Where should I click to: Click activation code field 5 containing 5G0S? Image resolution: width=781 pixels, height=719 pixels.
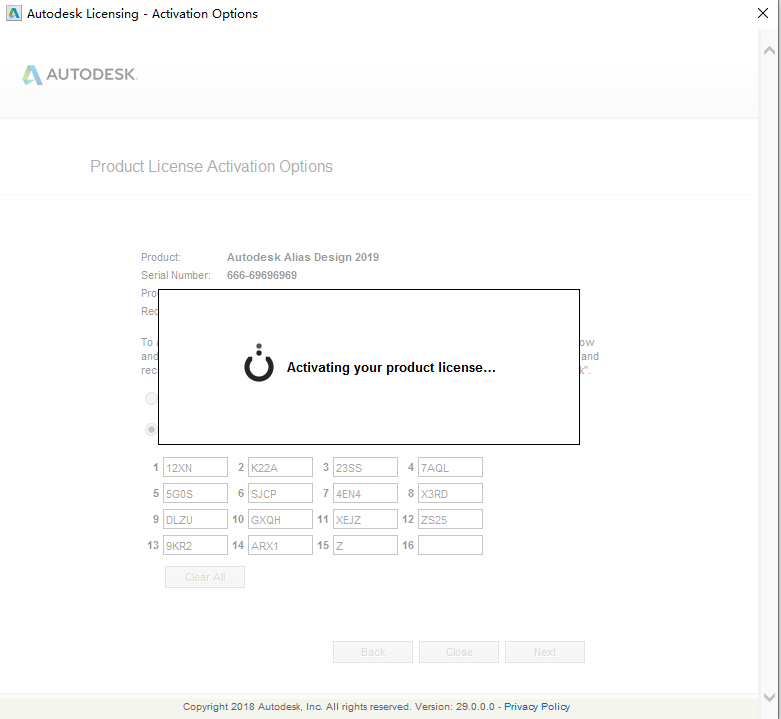coord(195,493)
